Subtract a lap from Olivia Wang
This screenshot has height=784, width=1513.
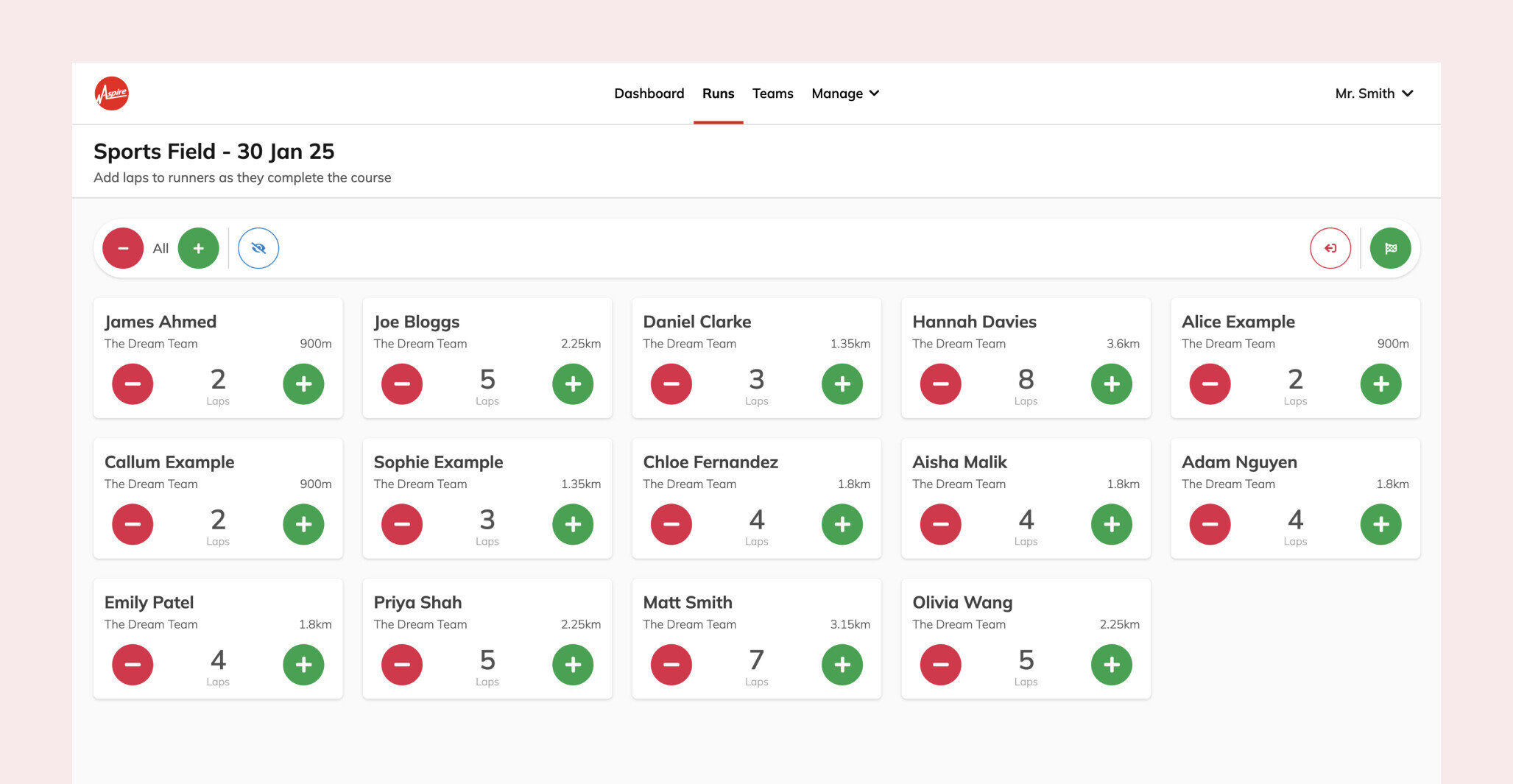pyautogui.click(x=940, y=665)
